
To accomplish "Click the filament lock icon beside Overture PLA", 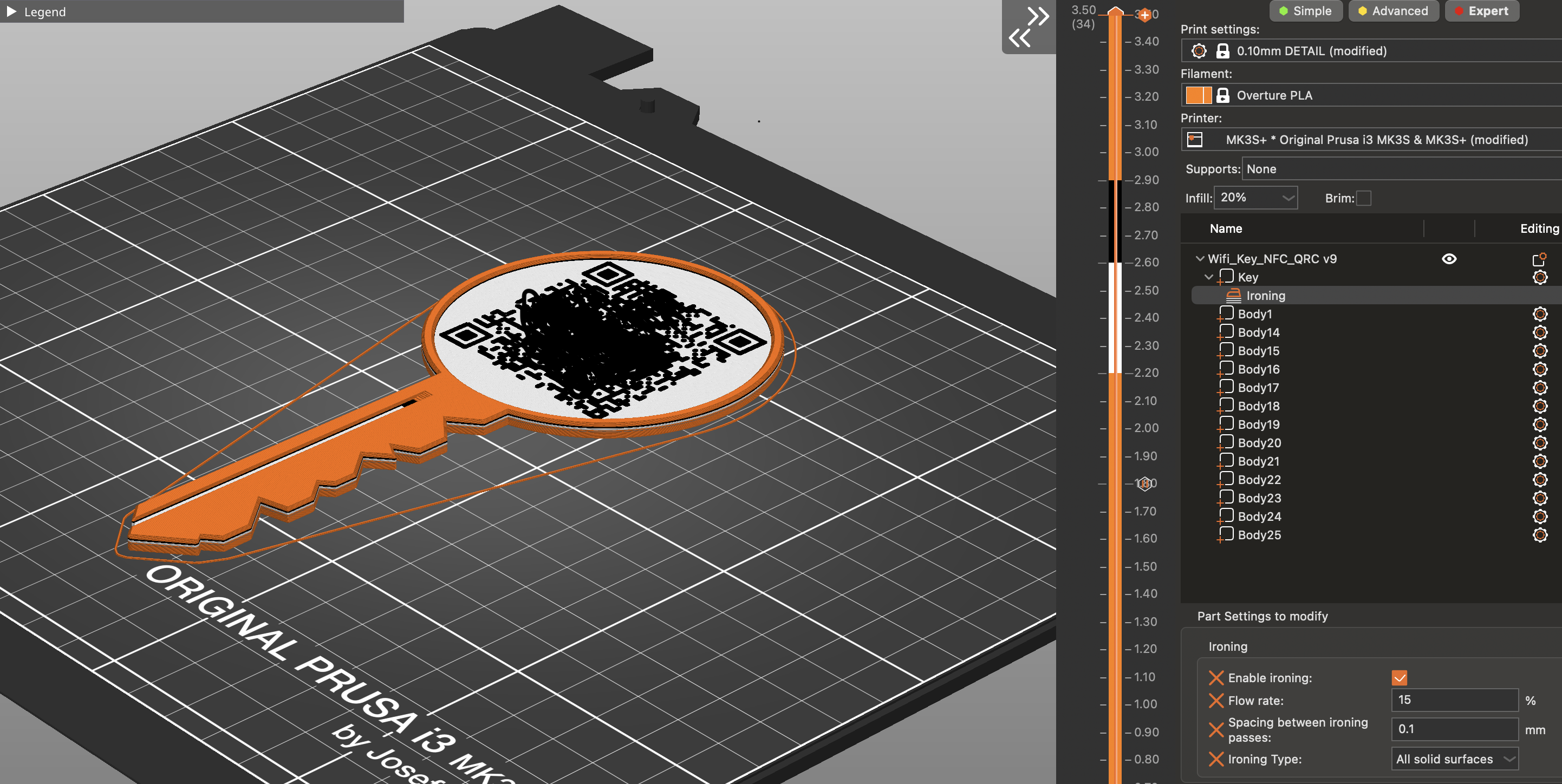I will 1222,95.
